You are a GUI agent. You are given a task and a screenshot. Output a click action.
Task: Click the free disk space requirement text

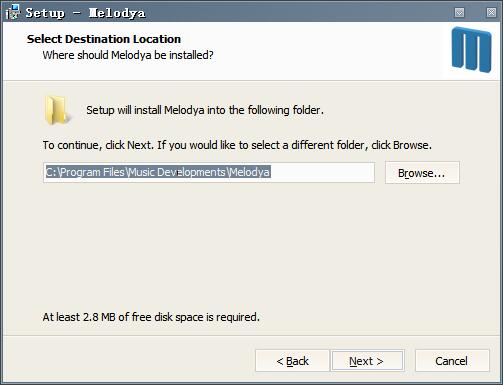pos(151,317)
